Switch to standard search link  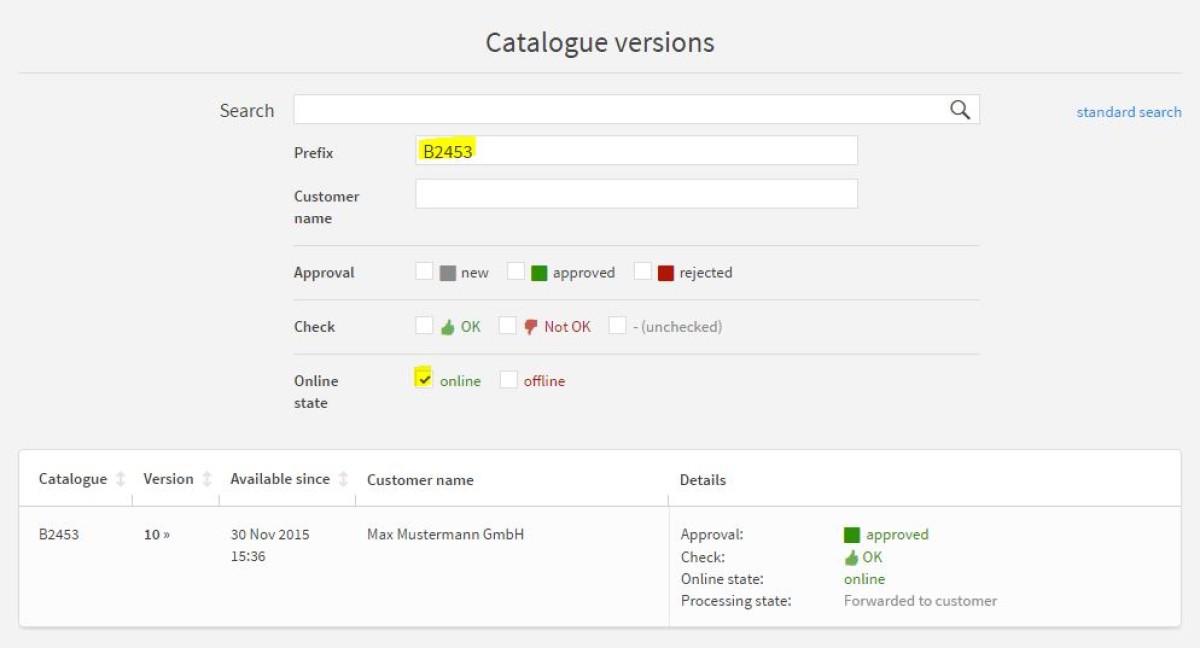(1129, 112)
